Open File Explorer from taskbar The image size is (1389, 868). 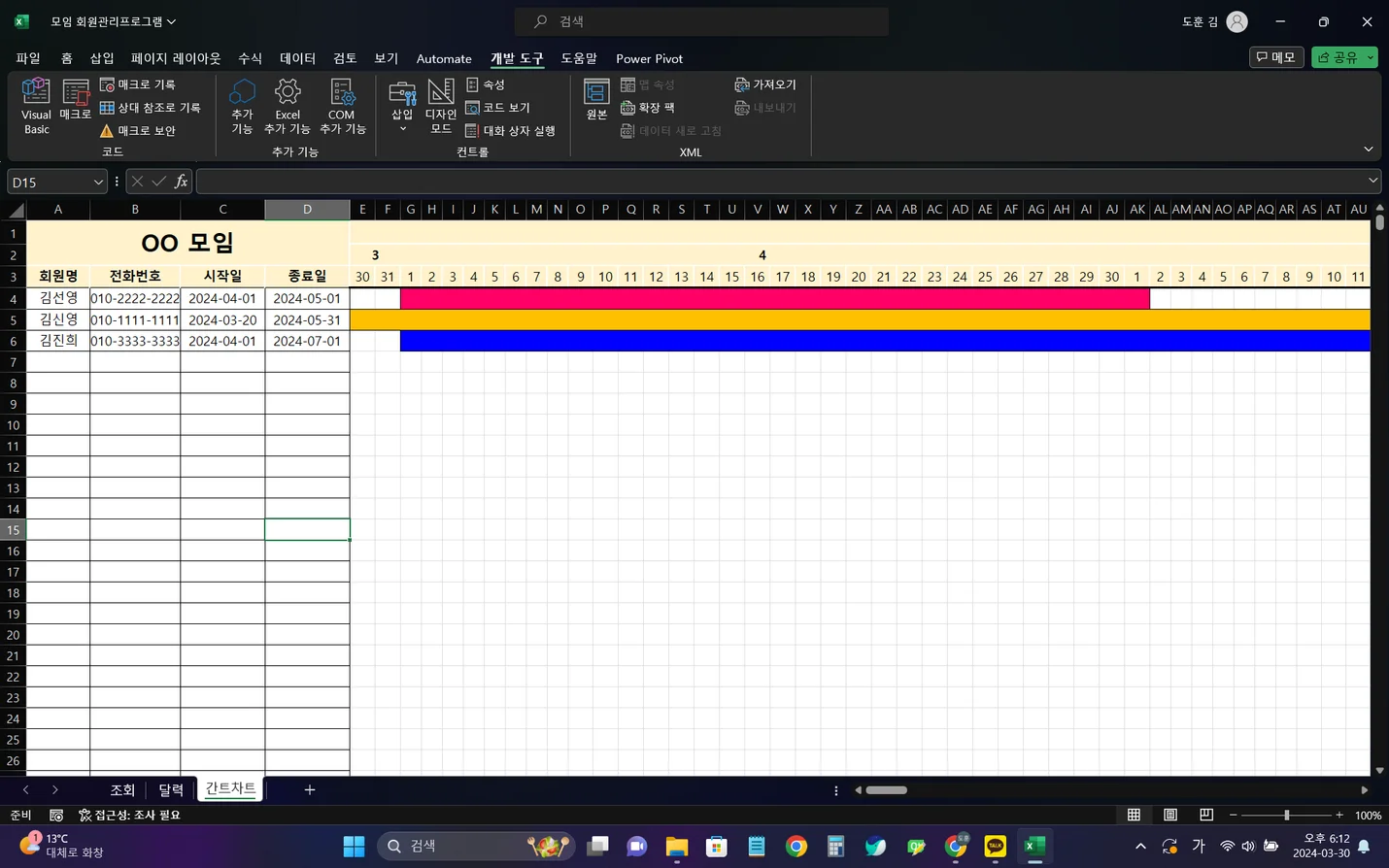(677, 846)
